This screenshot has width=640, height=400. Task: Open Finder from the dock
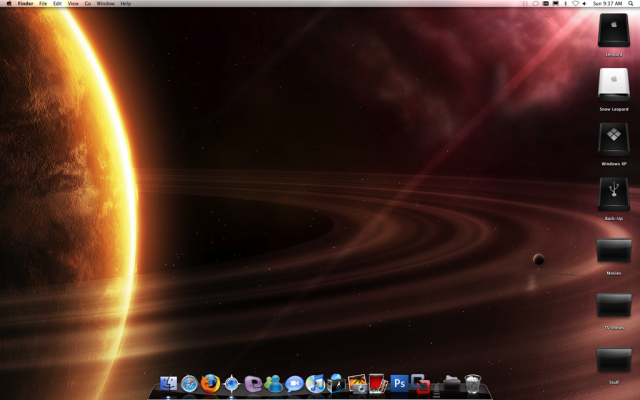click(168, 383)
